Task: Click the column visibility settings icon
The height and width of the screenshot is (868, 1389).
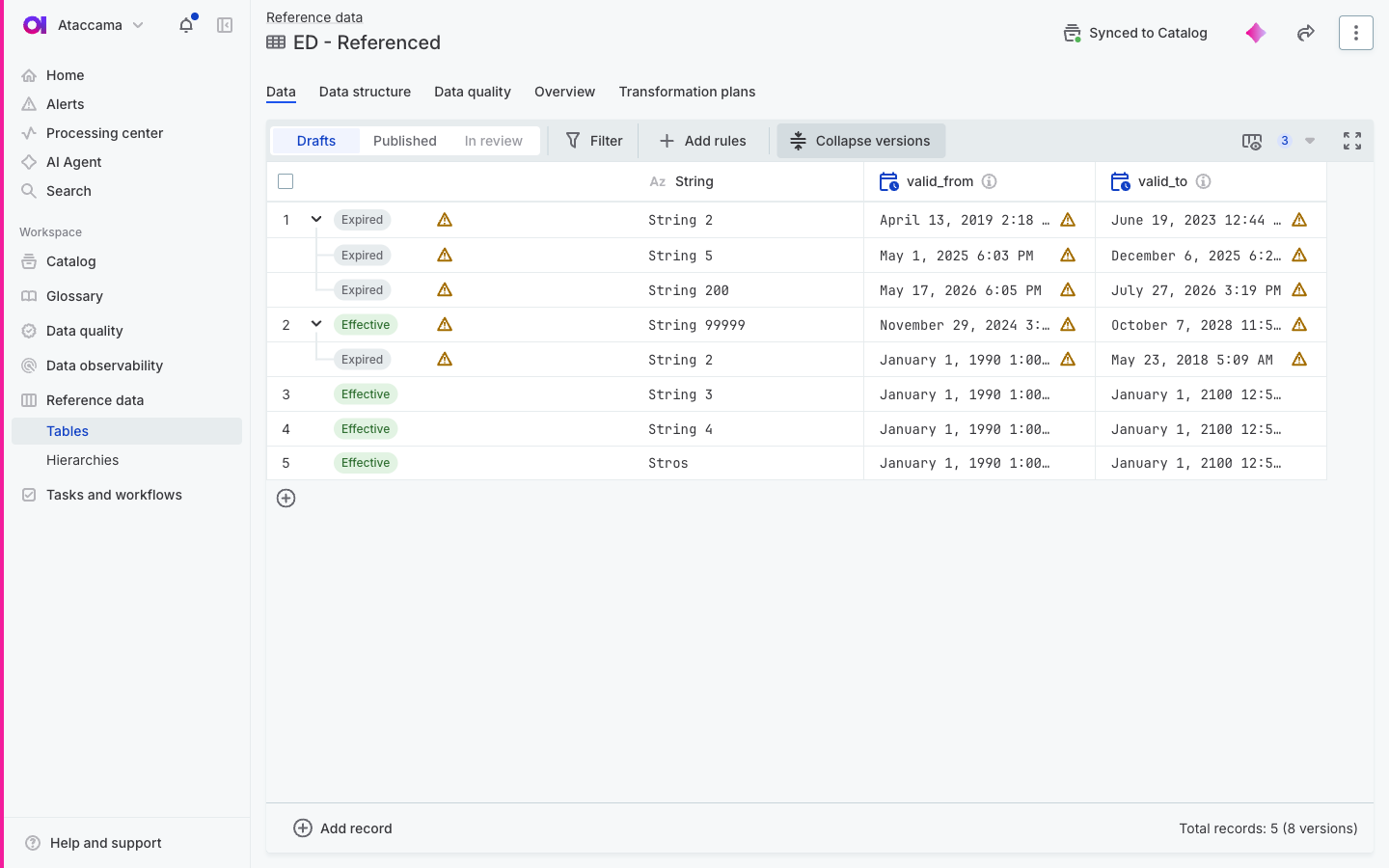Action: [x=1252, y=141]
